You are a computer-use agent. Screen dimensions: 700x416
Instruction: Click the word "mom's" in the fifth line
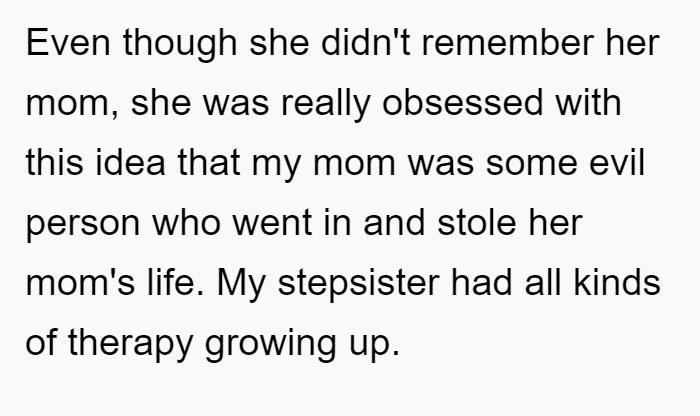pos(80,282)
